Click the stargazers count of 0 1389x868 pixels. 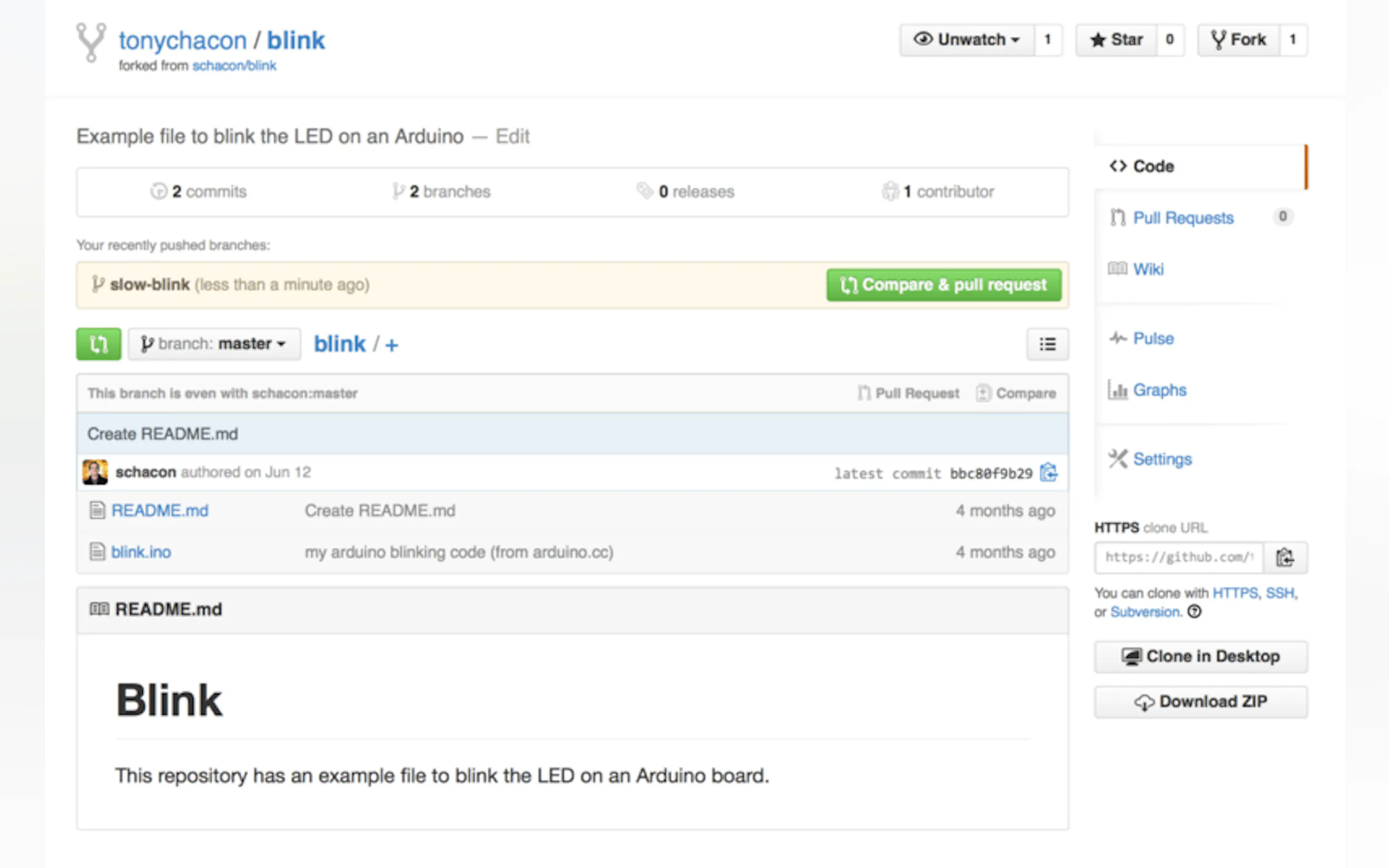[x=1170, y=39]
